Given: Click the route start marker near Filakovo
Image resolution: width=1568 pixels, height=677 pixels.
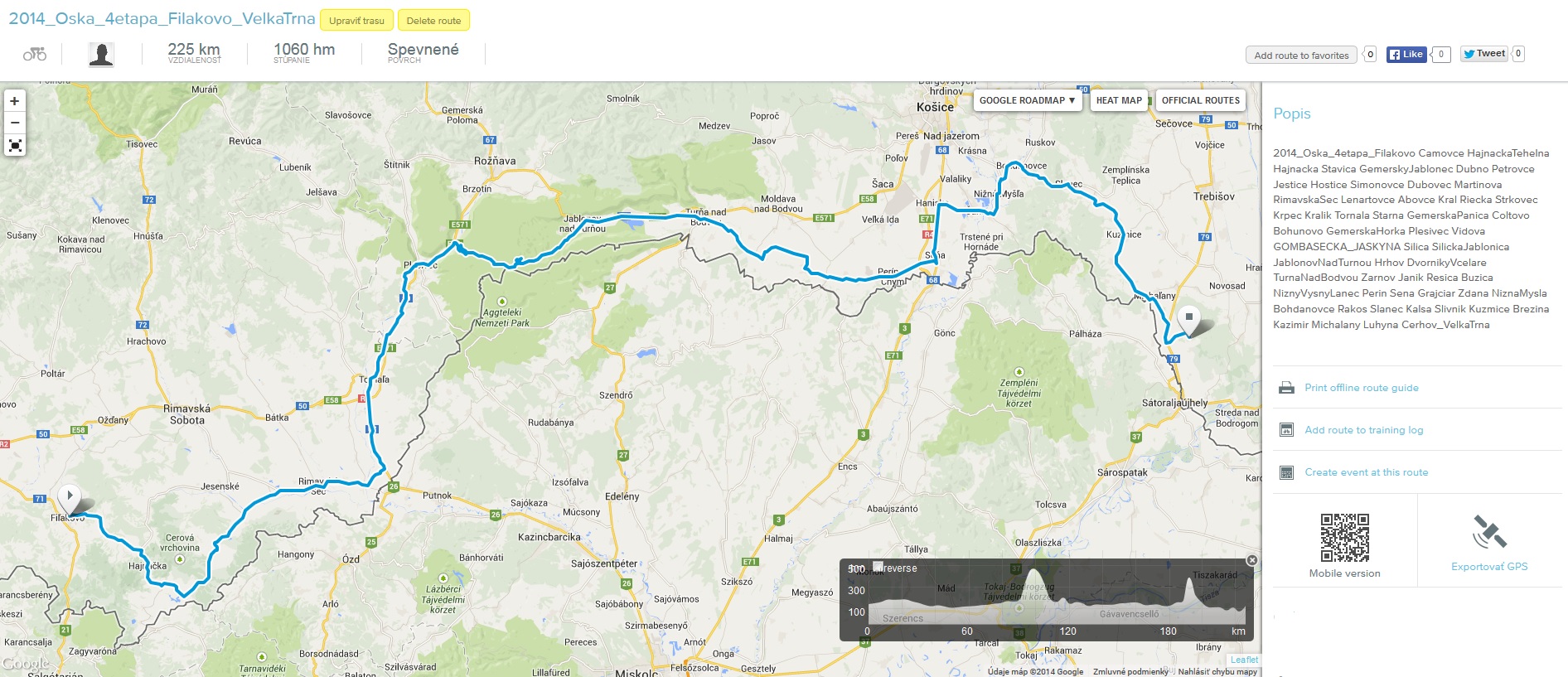Looking at the screenshot, I should pos(70,500).
